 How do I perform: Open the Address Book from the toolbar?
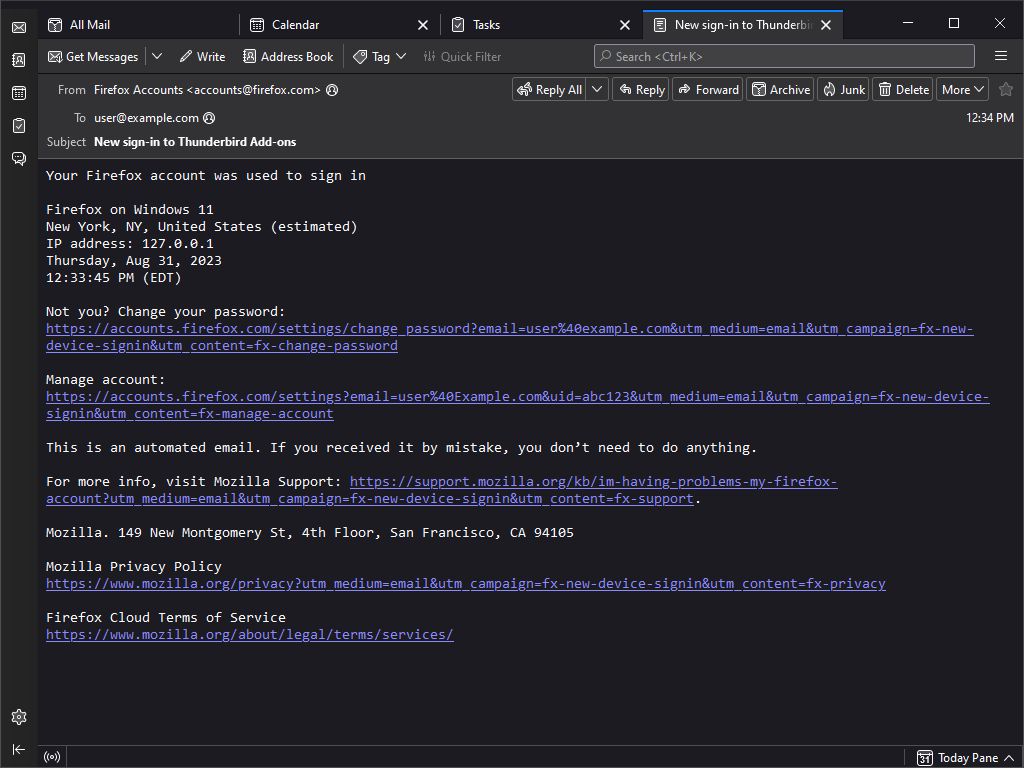(288, 57)
